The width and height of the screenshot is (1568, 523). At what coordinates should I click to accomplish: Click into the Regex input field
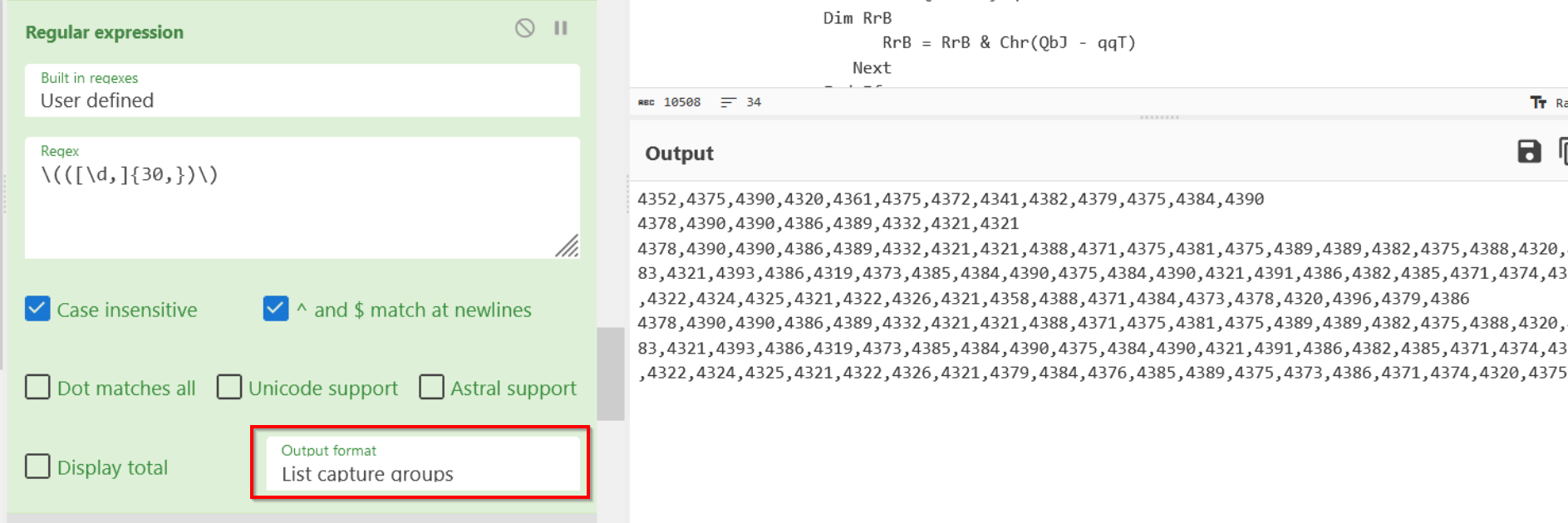click(x=302, y=198)
